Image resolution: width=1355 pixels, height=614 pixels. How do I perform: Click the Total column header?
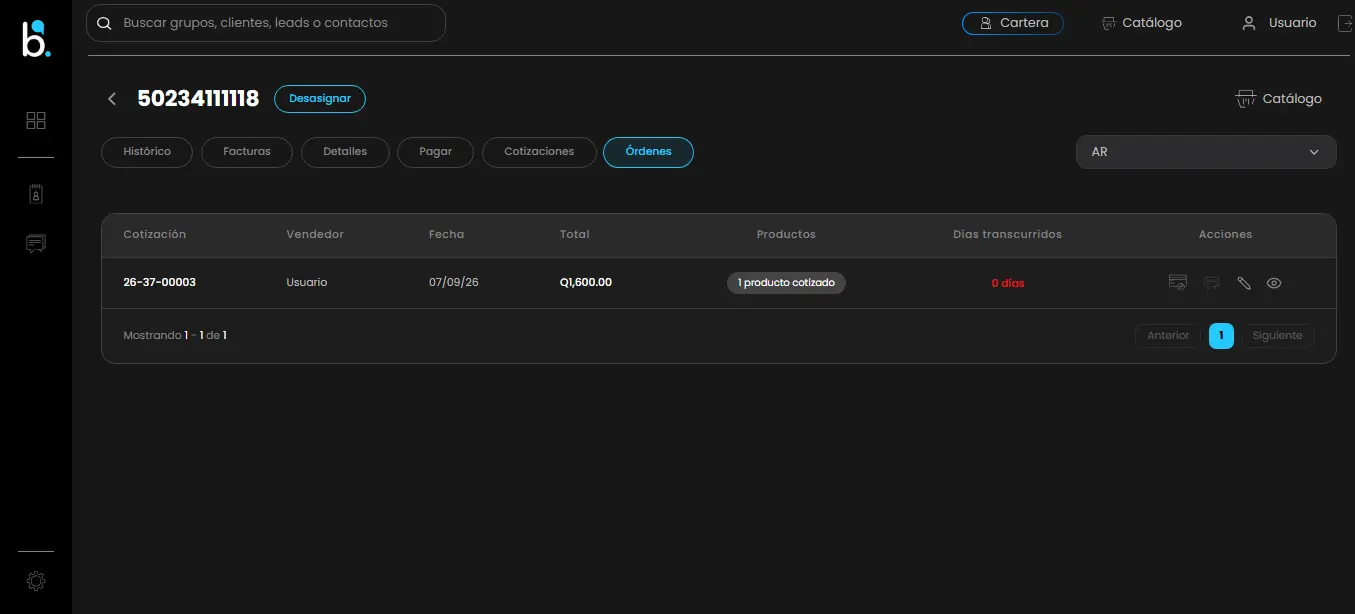click(x=575, y=234)
